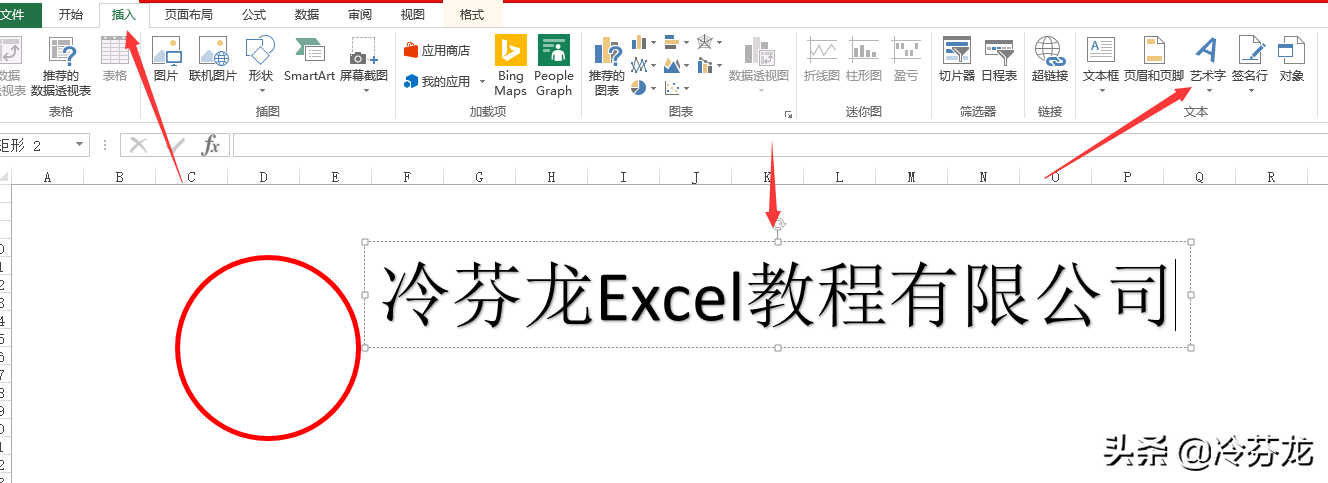Insert a 日程表 timeline
The height and width of the screenshot is (483, 1328).
click(x=999, y=60)
